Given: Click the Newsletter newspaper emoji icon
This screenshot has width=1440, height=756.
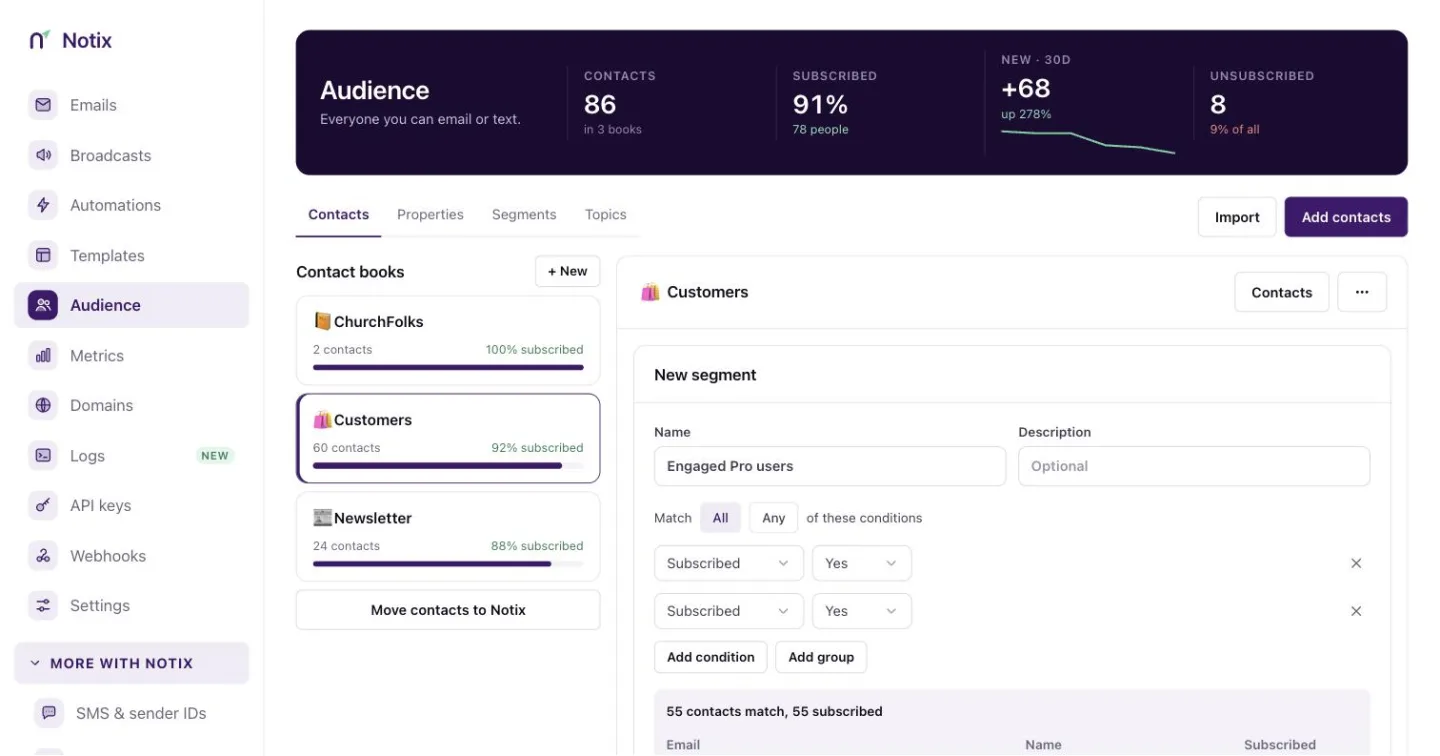Looking at the screenshot, I should click(322, 518).
